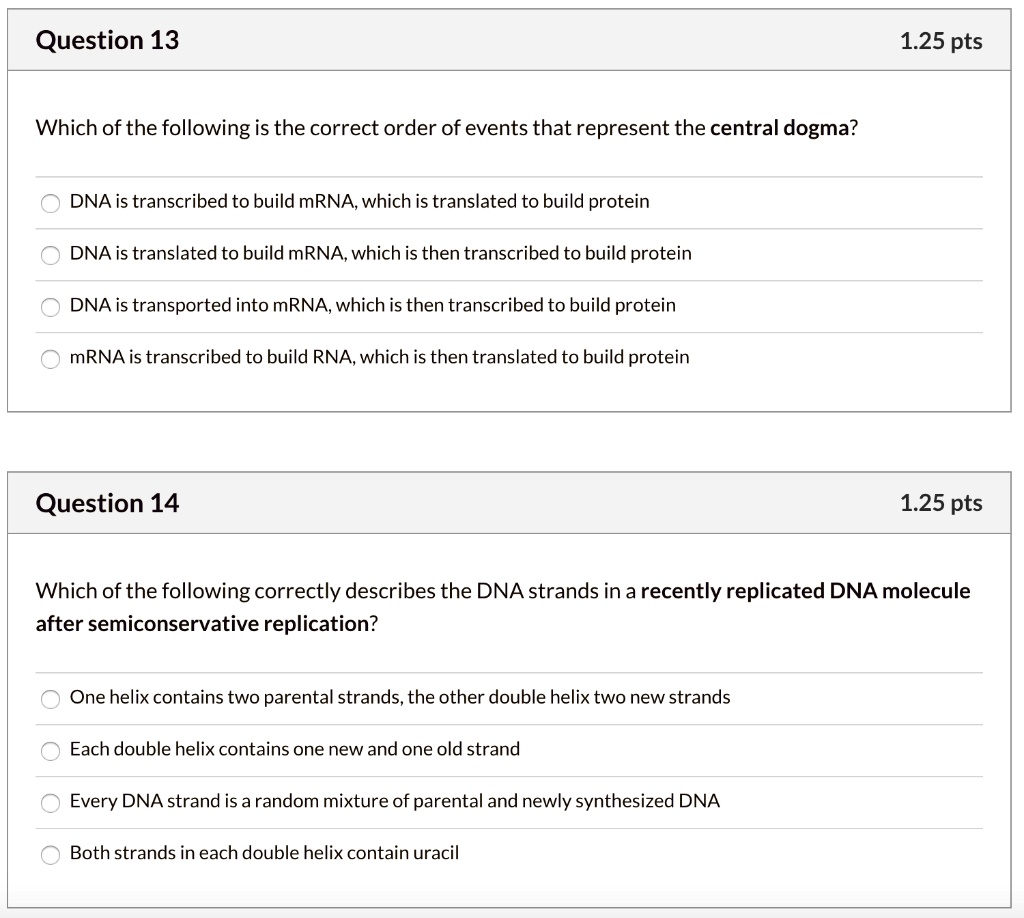
Task: Select radio button for 'DNA is transcribed to build mRNA'
Action: point(50,203)
